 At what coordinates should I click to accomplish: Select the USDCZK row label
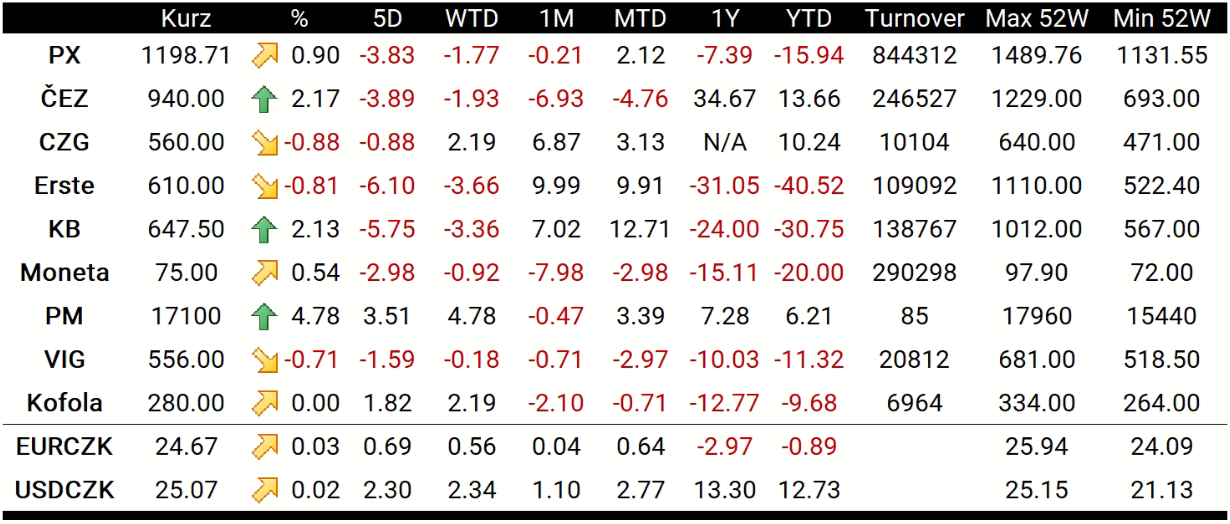(65, 490)
